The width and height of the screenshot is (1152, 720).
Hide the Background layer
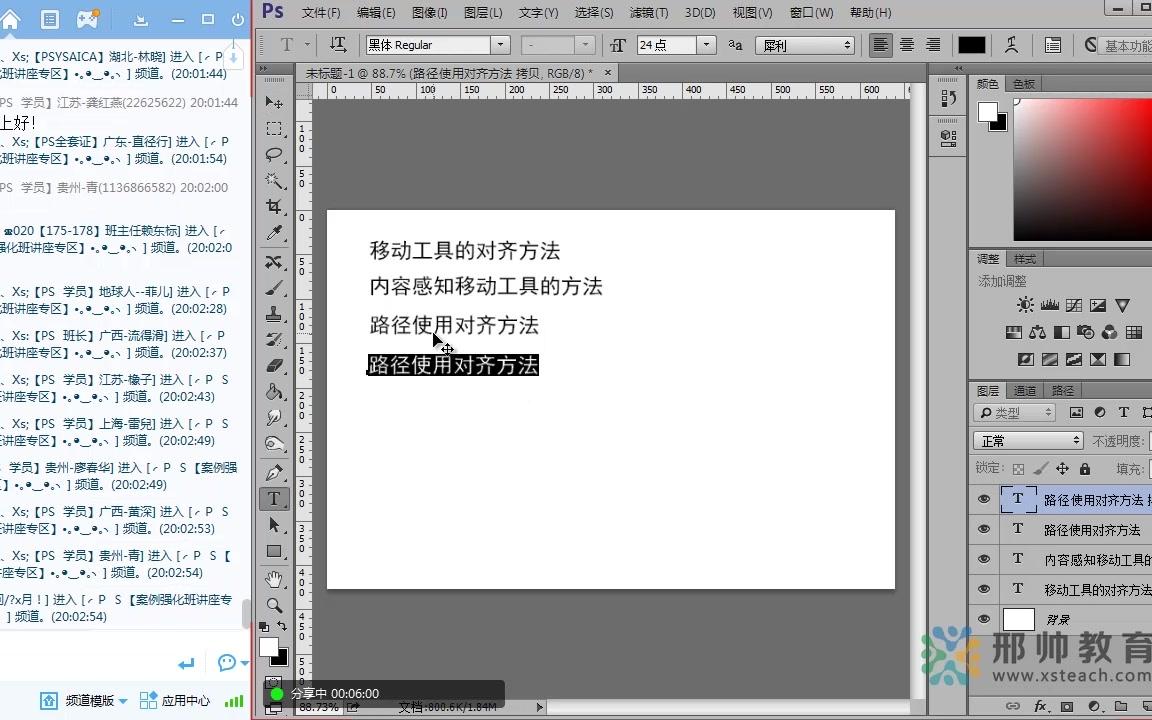coord(984,618)
